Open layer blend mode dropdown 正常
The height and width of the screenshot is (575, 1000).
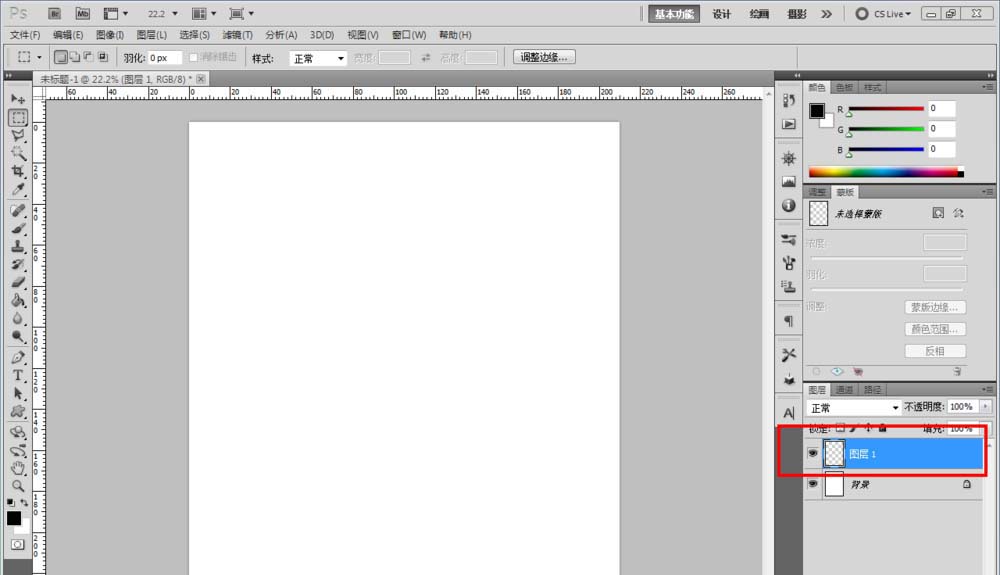[x=853, y=407]
